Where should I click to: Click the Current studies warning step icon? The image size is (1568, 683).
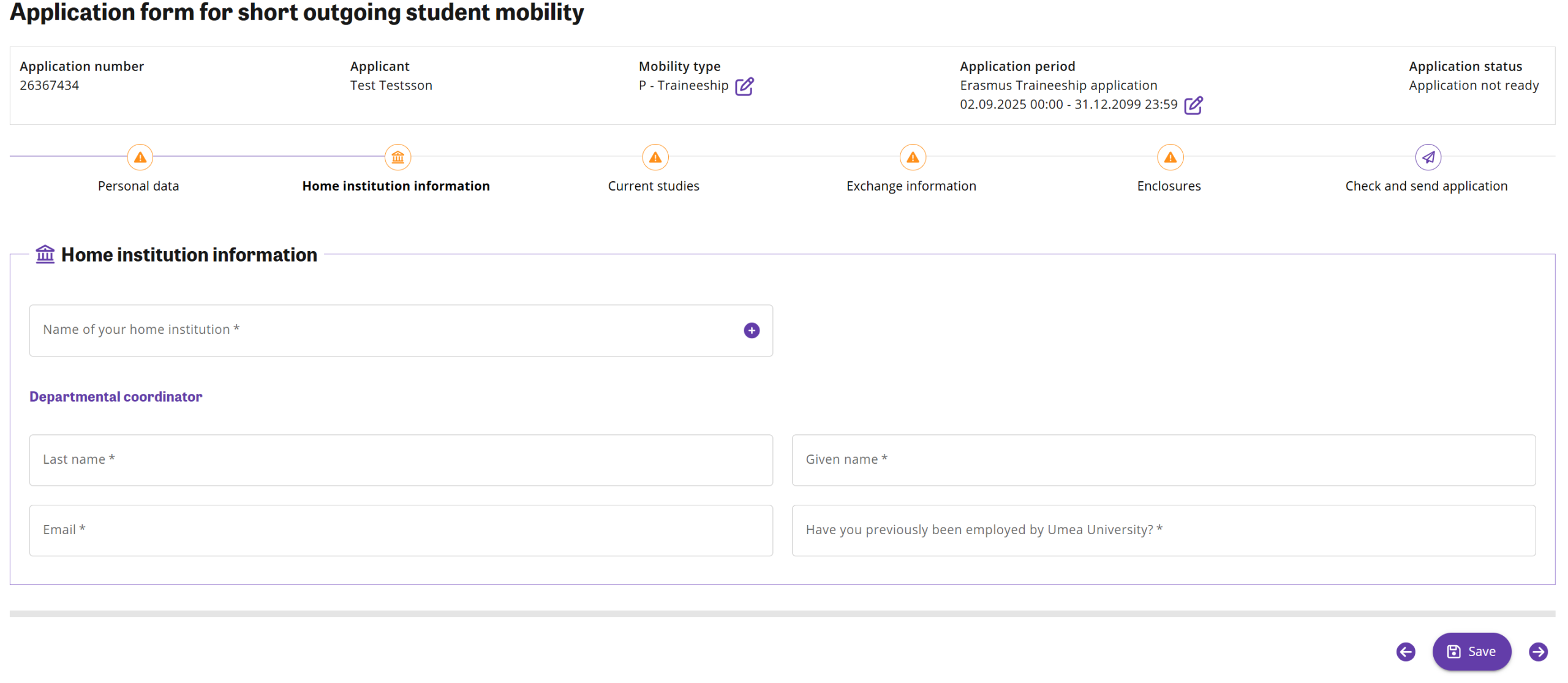[655, 157]
